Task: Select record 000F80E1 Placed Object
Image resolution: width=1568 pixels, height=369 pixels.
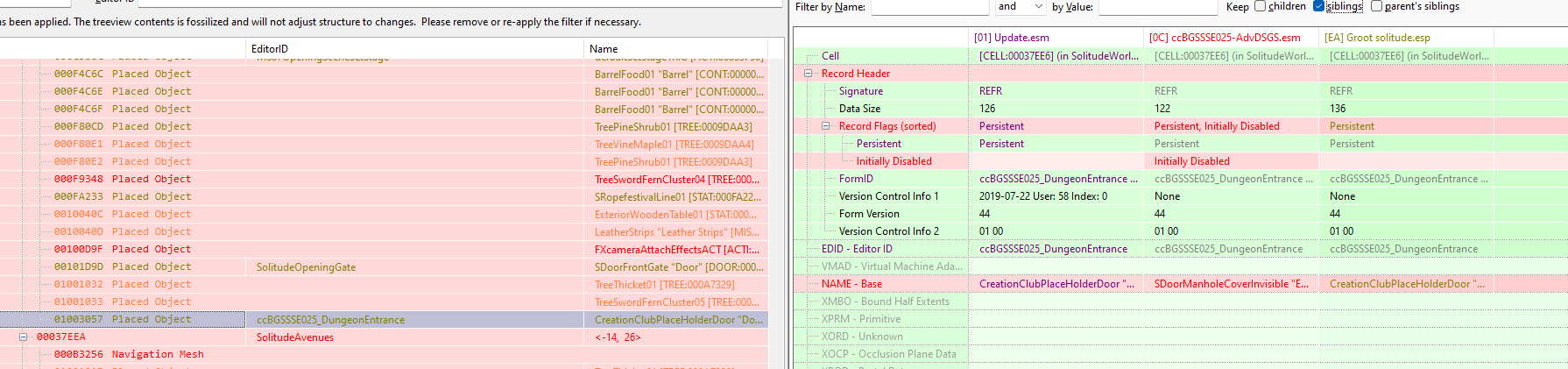Action: [x=123, y=144]
